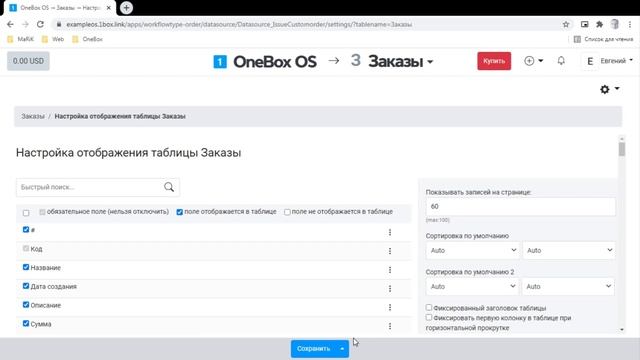Open notifications bell icon
The width and height of the screenshot is (640, 360).
pyautogui.click(x=561, y=61)
